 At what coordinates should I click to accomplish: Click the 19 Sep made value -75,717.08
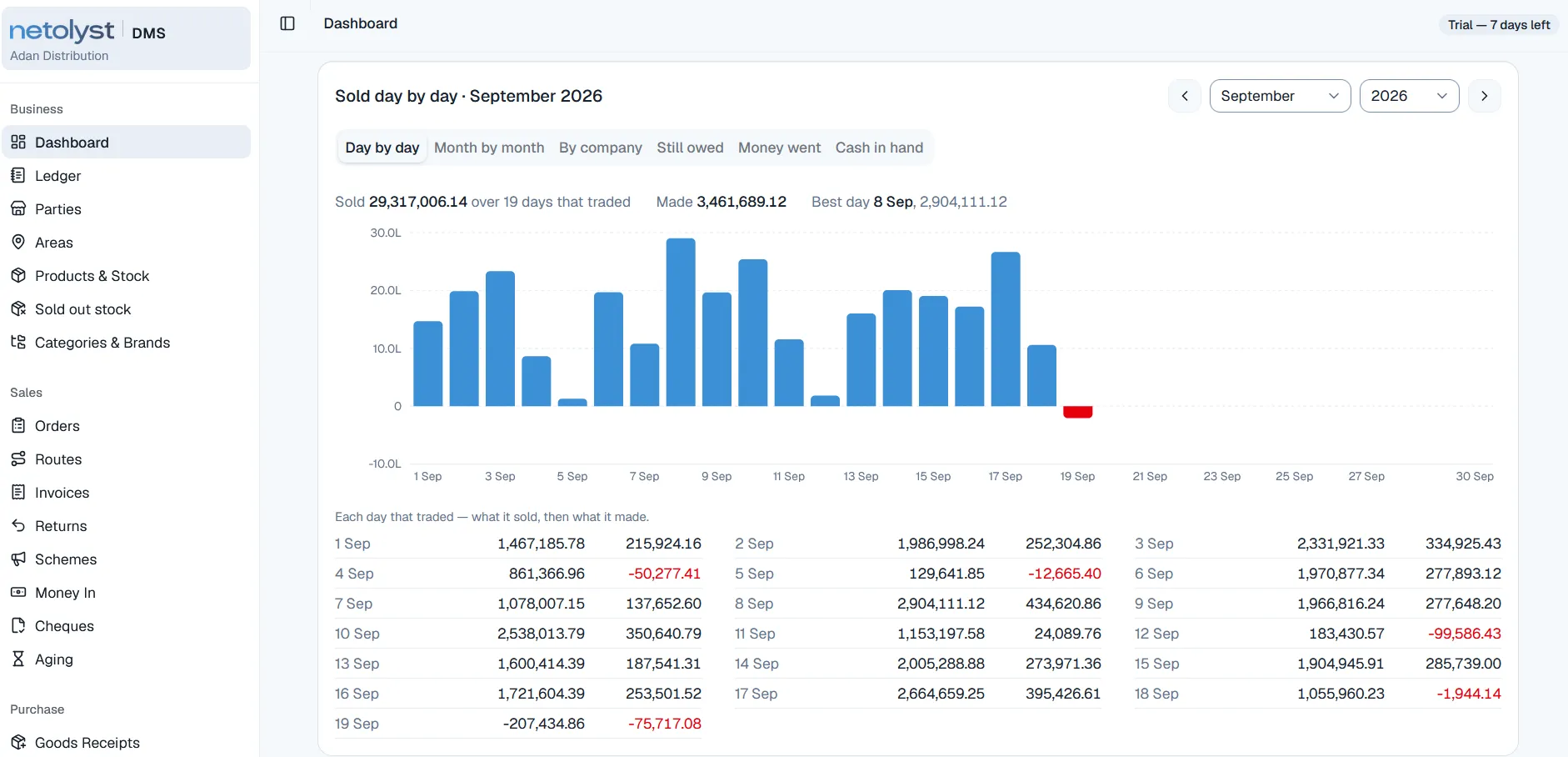(x=664, y=724)
